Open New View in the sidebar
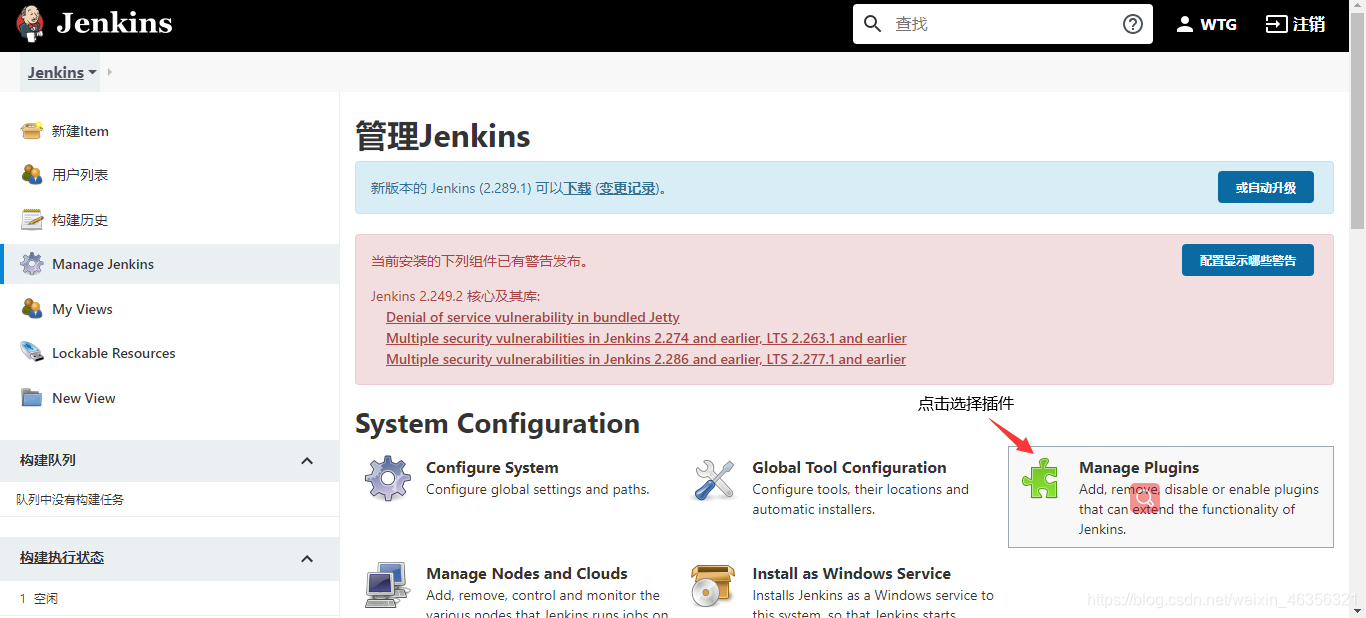Viewport: 1366px width, 618px height. (x=84, y=398)
